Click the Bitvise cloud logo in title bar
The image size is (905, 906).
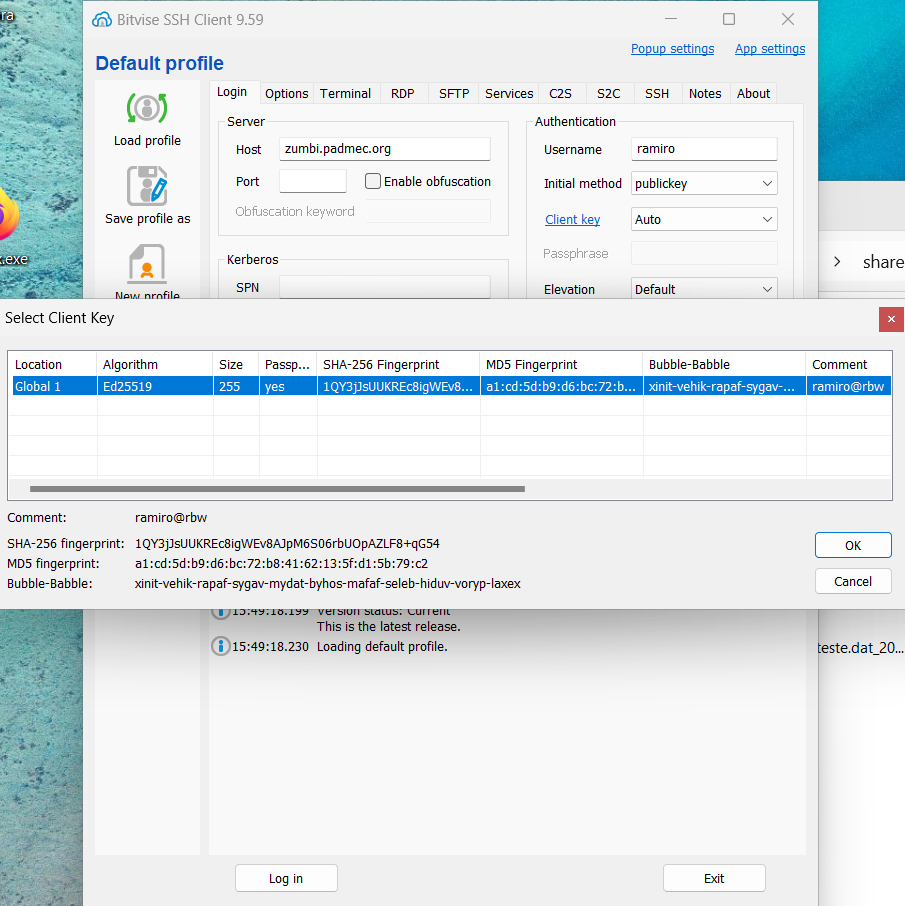(x=102, y=20)
